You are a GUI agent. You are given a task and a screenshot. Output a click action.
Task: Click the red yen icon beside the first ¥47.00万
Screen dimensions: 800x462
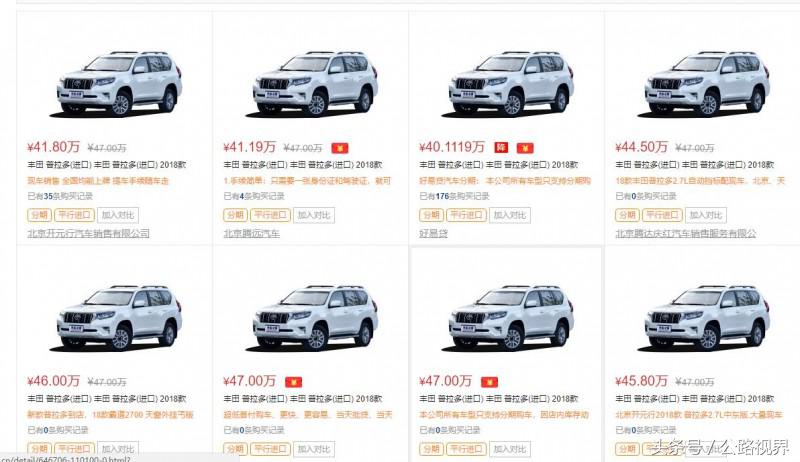tap(293, 381)
